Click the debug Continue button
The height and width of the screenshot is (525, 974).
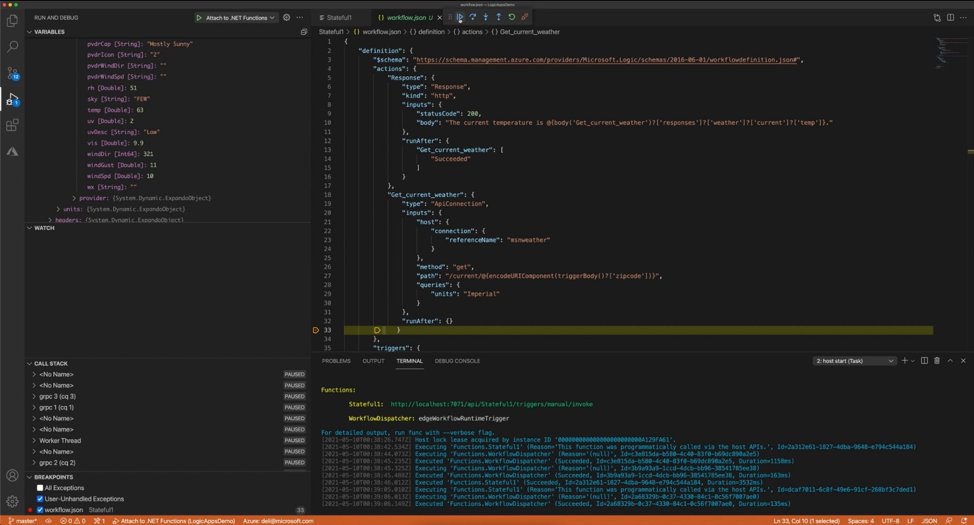460,17
